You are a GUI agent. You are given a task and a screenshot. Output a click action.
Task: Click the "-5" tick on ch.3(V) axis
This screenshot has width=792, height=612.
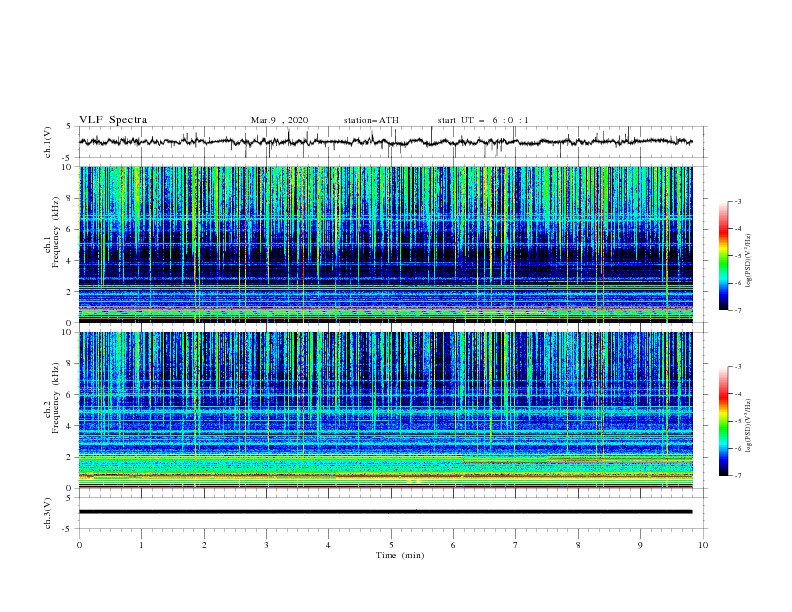(68, 529)
